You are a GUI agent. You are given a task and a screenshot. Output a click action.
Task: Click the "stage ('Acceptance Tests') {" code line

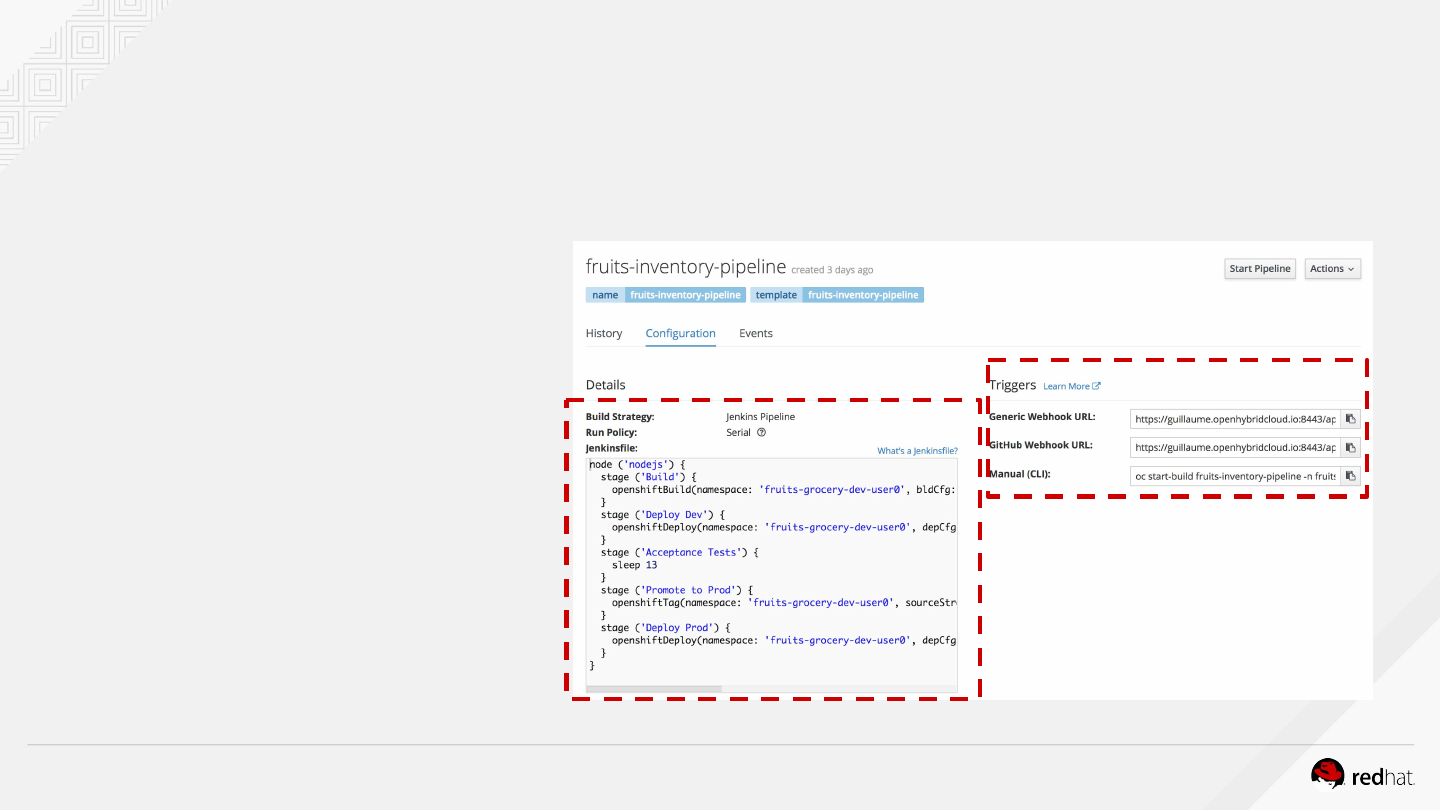[x=680, y=553]
